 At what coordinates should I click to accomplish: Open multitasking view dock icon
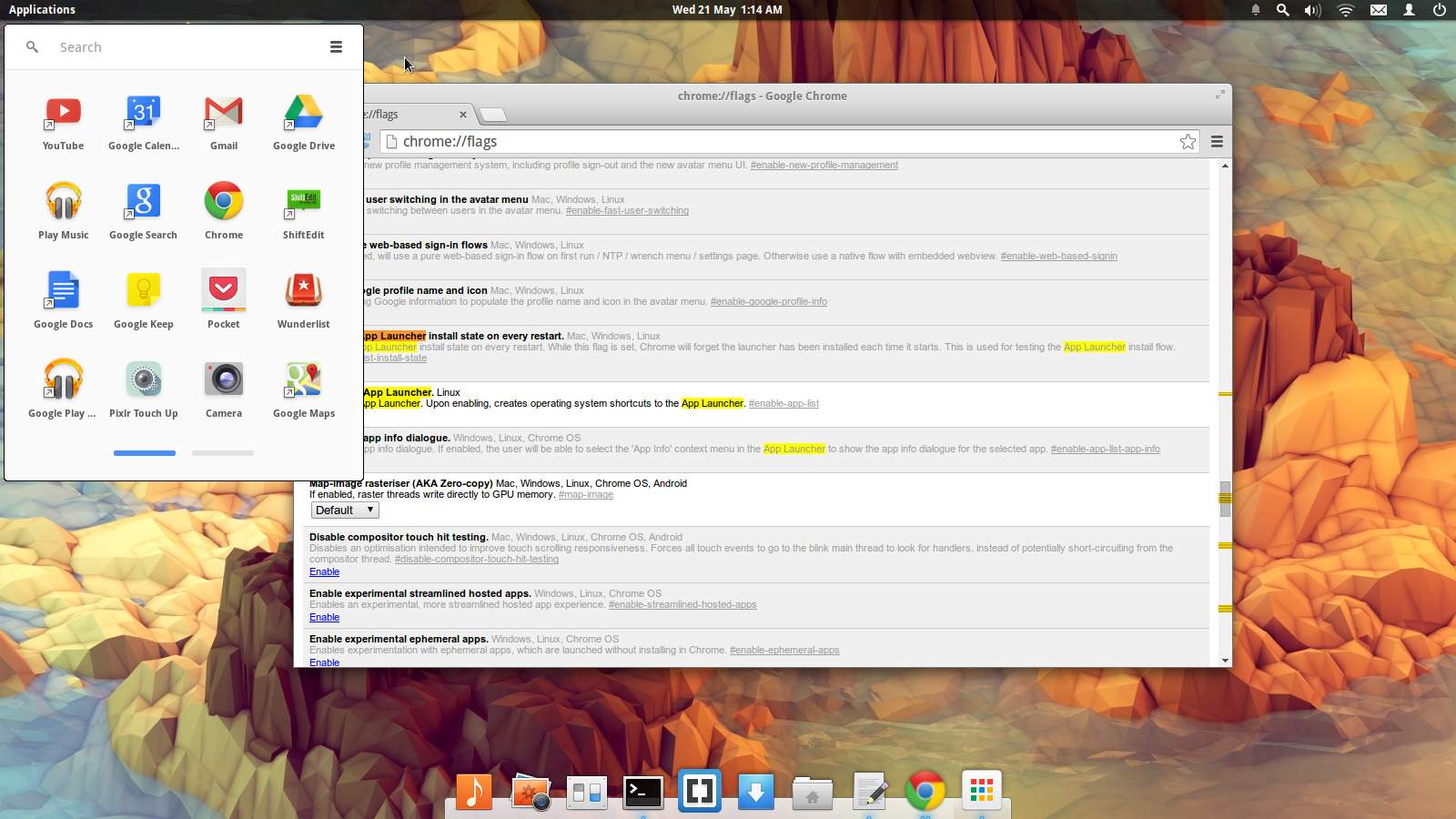tap(587, 793)
